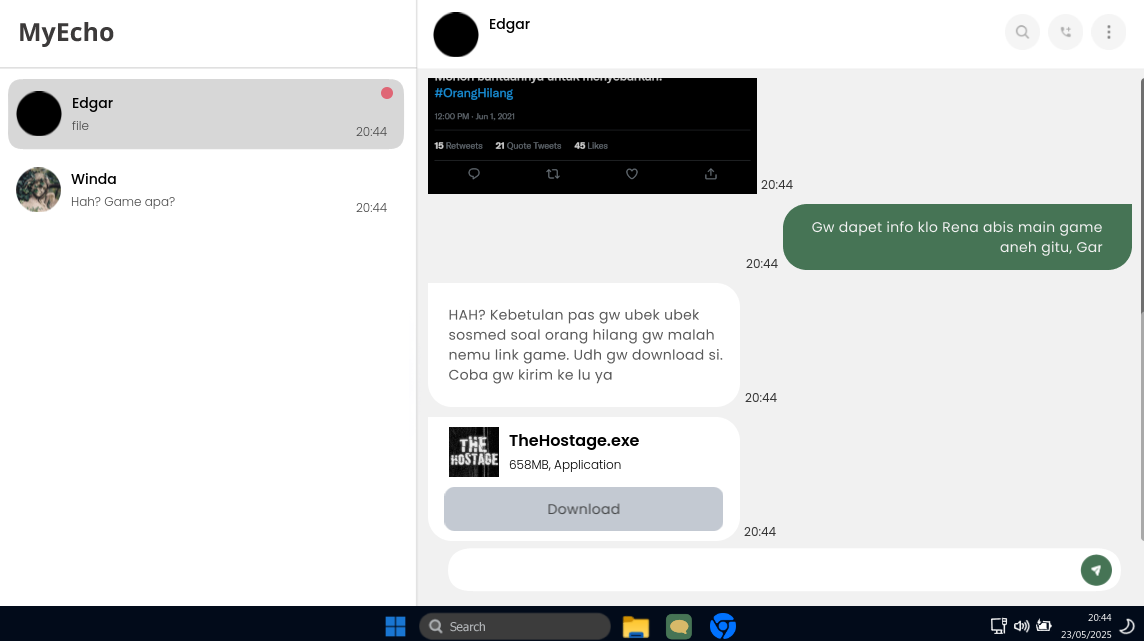Image resolution: width=1144 pixels, height=641 pixels.
Task: Click the message input field
Action: pyautogui.click(x=762, y=570)
